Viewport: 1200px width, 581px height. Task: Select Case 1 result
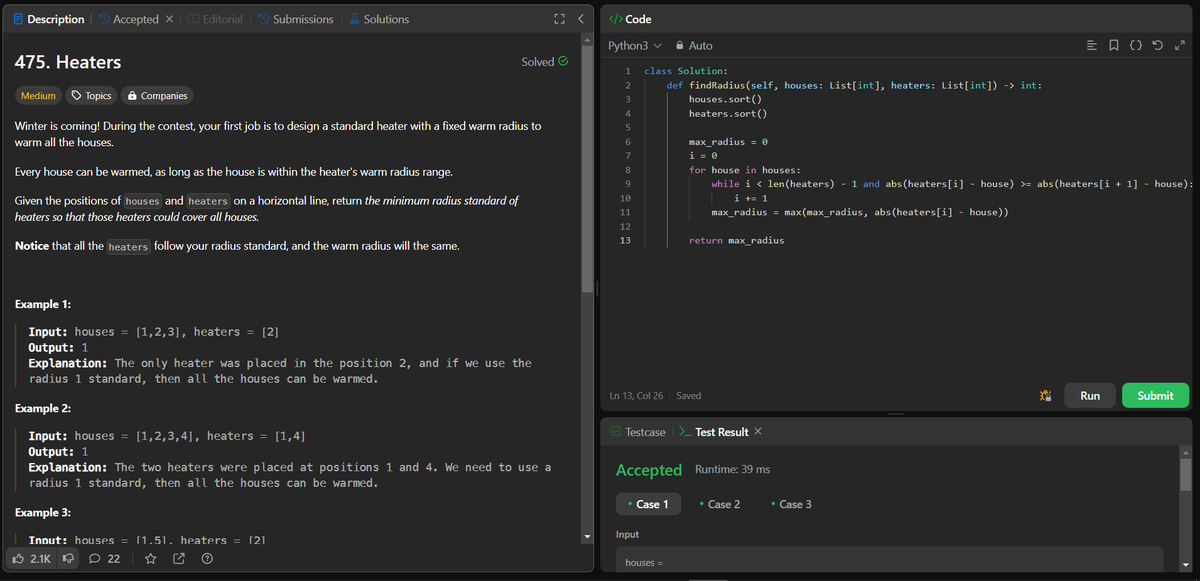point(647,504)
